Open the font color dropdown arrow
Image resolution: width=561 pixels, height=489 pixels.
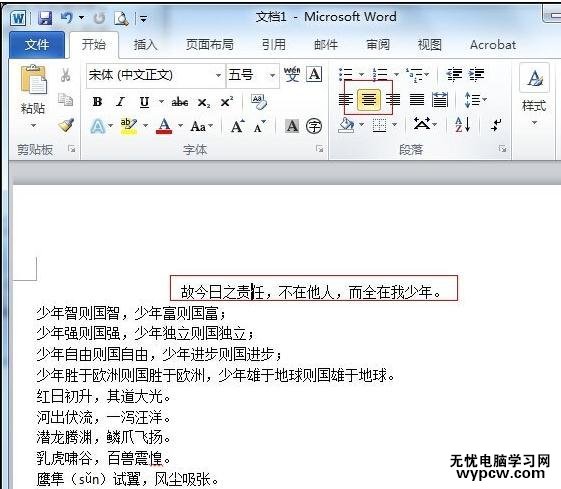tap(180, 125)
